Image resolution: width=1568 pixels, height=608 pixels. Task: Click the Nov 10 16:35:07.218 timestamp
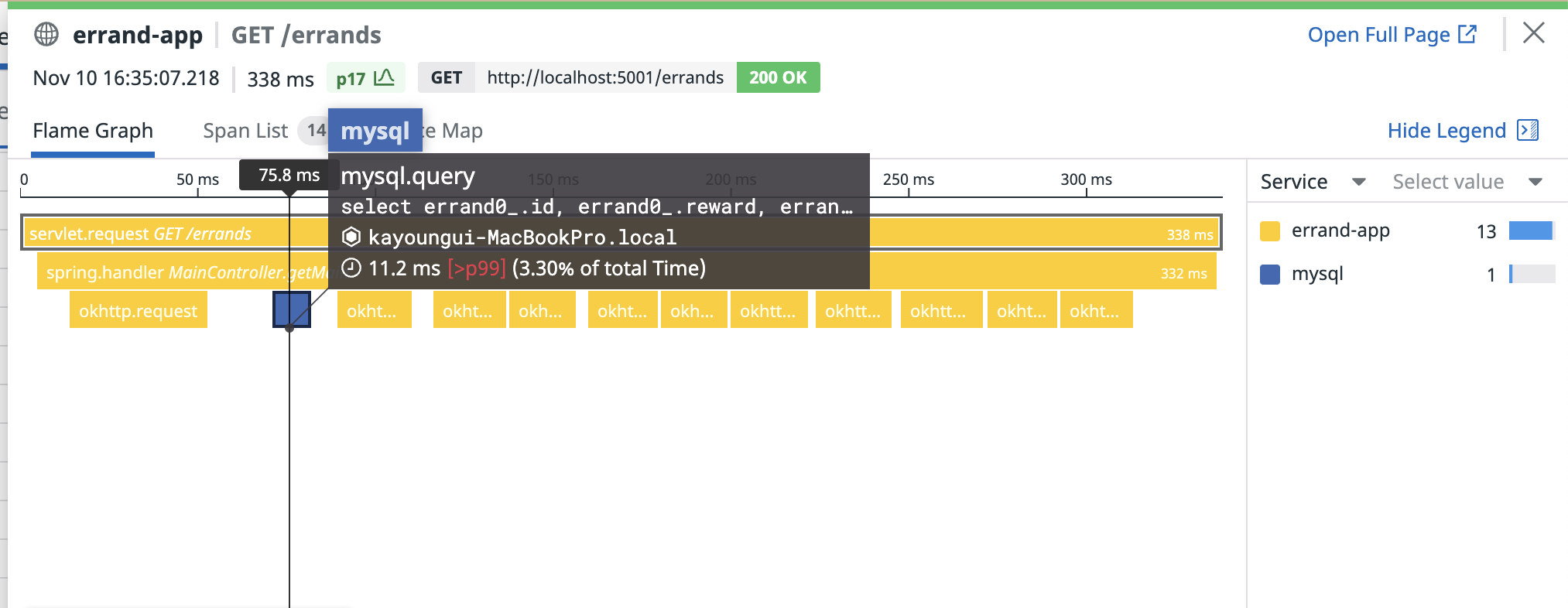click(x=126, y=78)
